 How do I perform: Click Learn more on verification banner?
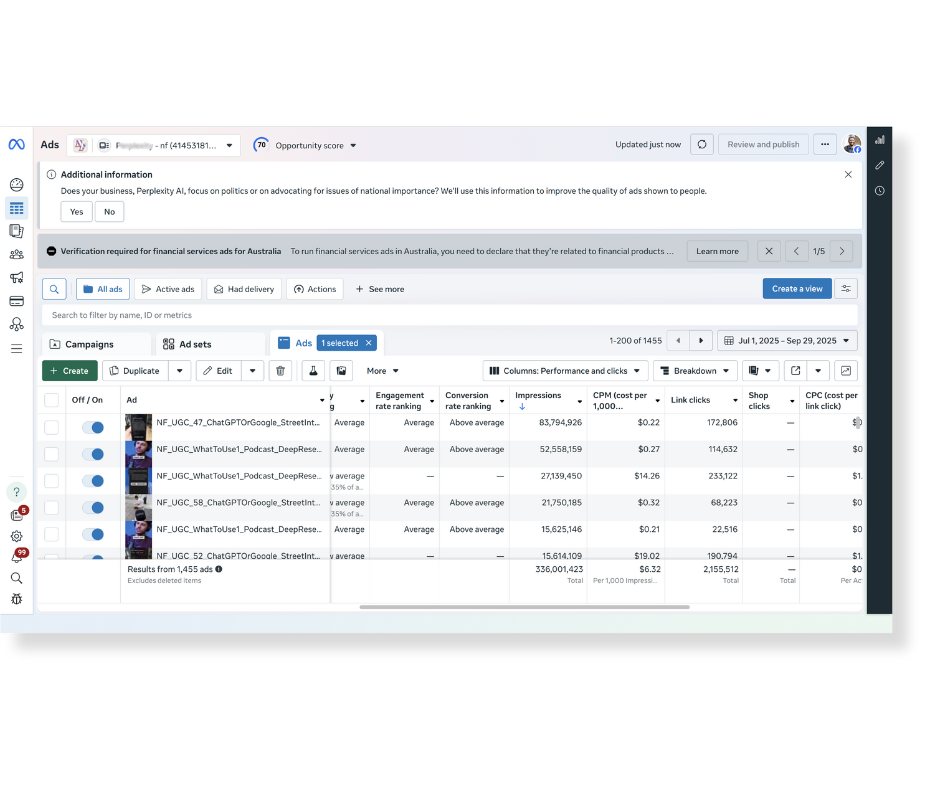tap(717, 251)
